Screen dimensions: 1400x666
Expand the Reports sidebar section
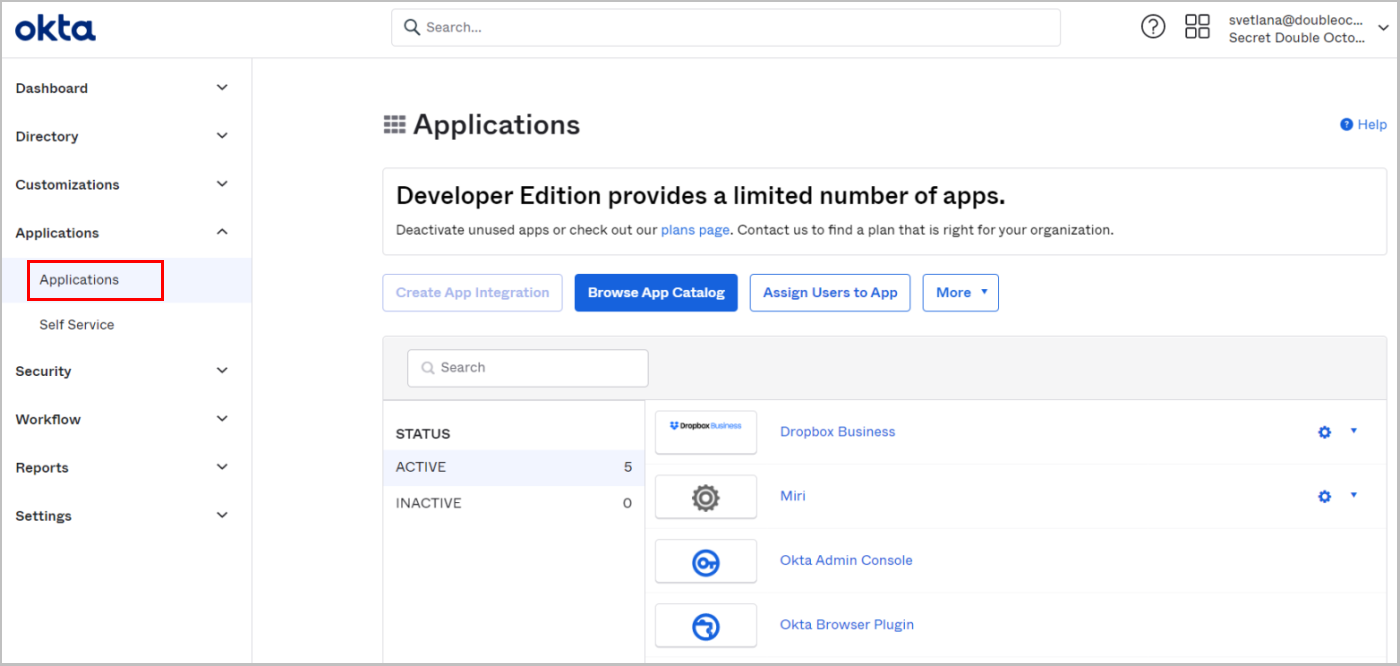pyautogui.click(x=222, y=467)
